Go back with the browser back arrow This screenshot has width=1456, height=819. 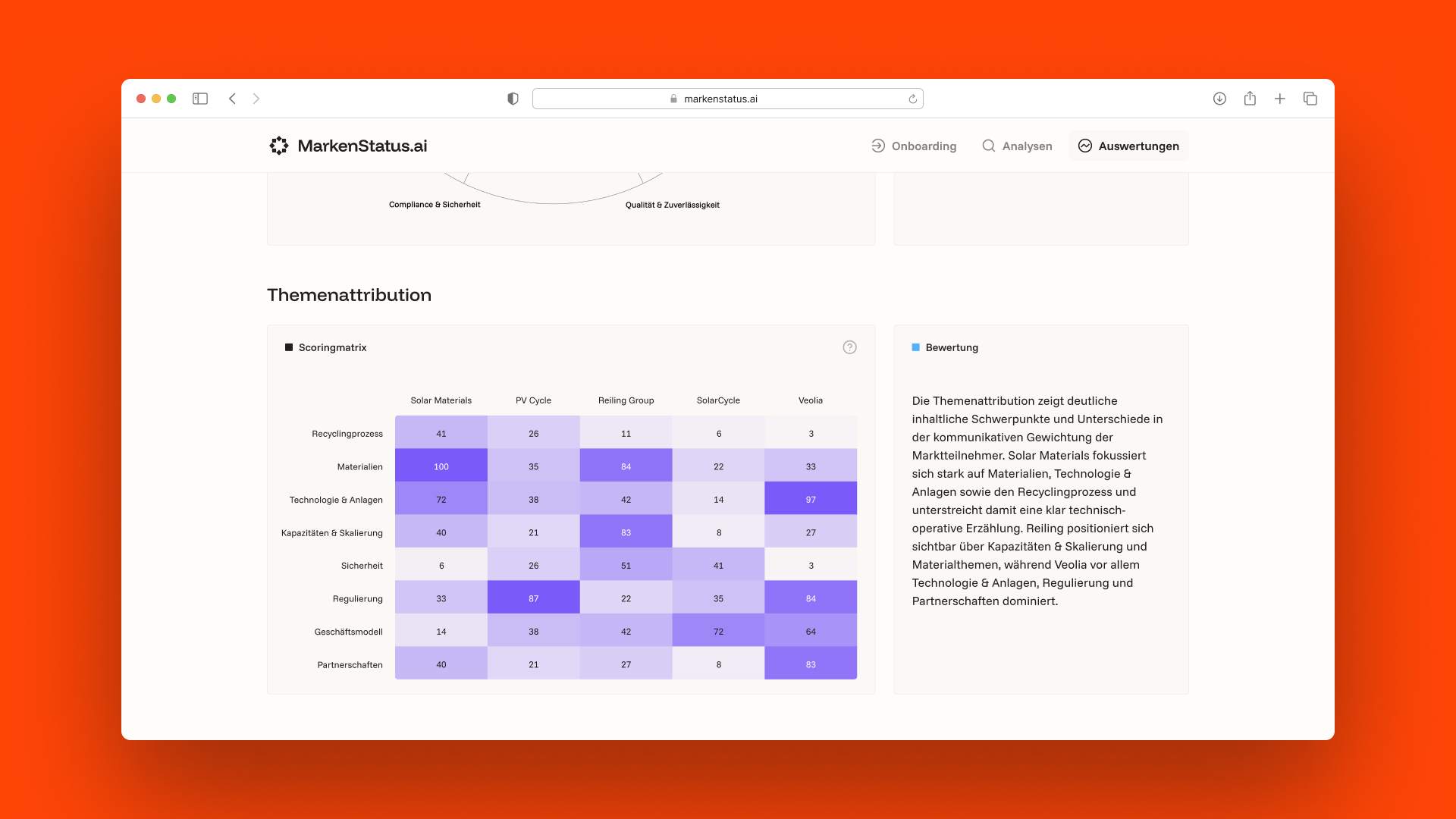click(x=232, y=99)
